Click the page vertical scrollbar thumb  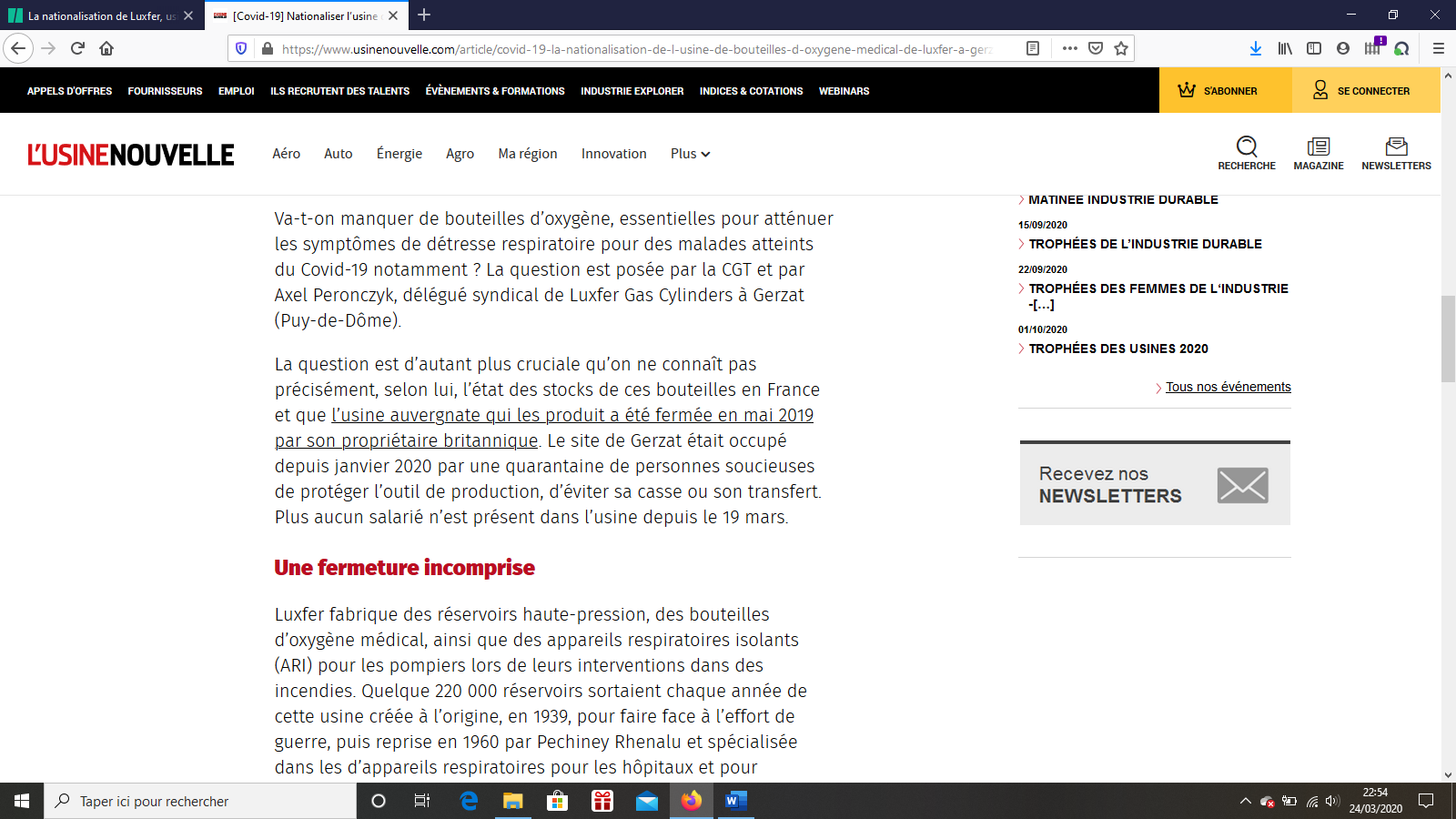(1448, 339)
